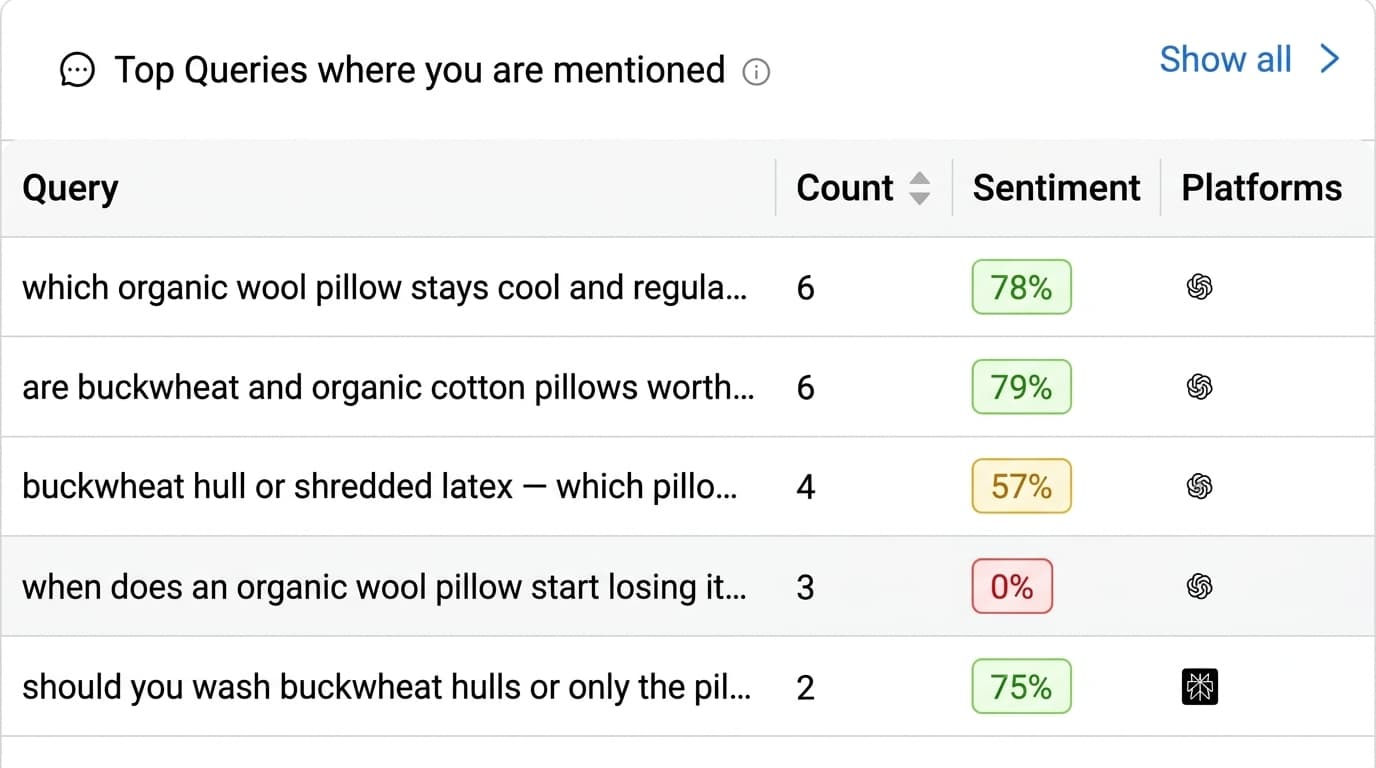
Task: Click the ChatGPT icon for the buckwheat cotton pillows query
Action: click(x=1199, y=387)
